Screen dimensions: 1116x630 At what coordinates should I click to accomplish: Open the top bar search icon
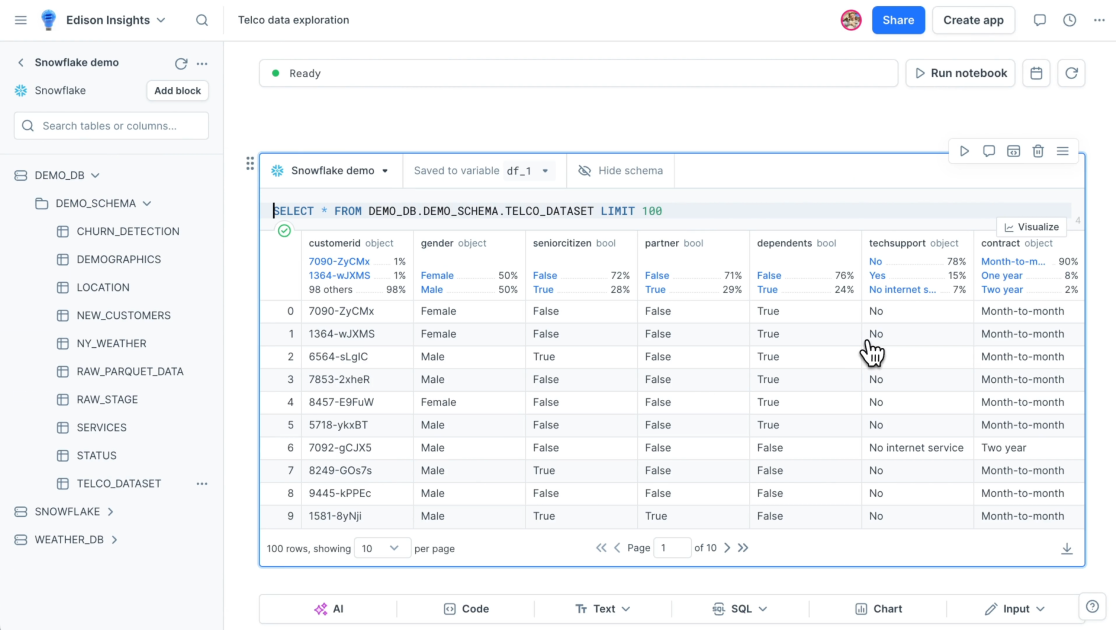(x=202, y=20)
